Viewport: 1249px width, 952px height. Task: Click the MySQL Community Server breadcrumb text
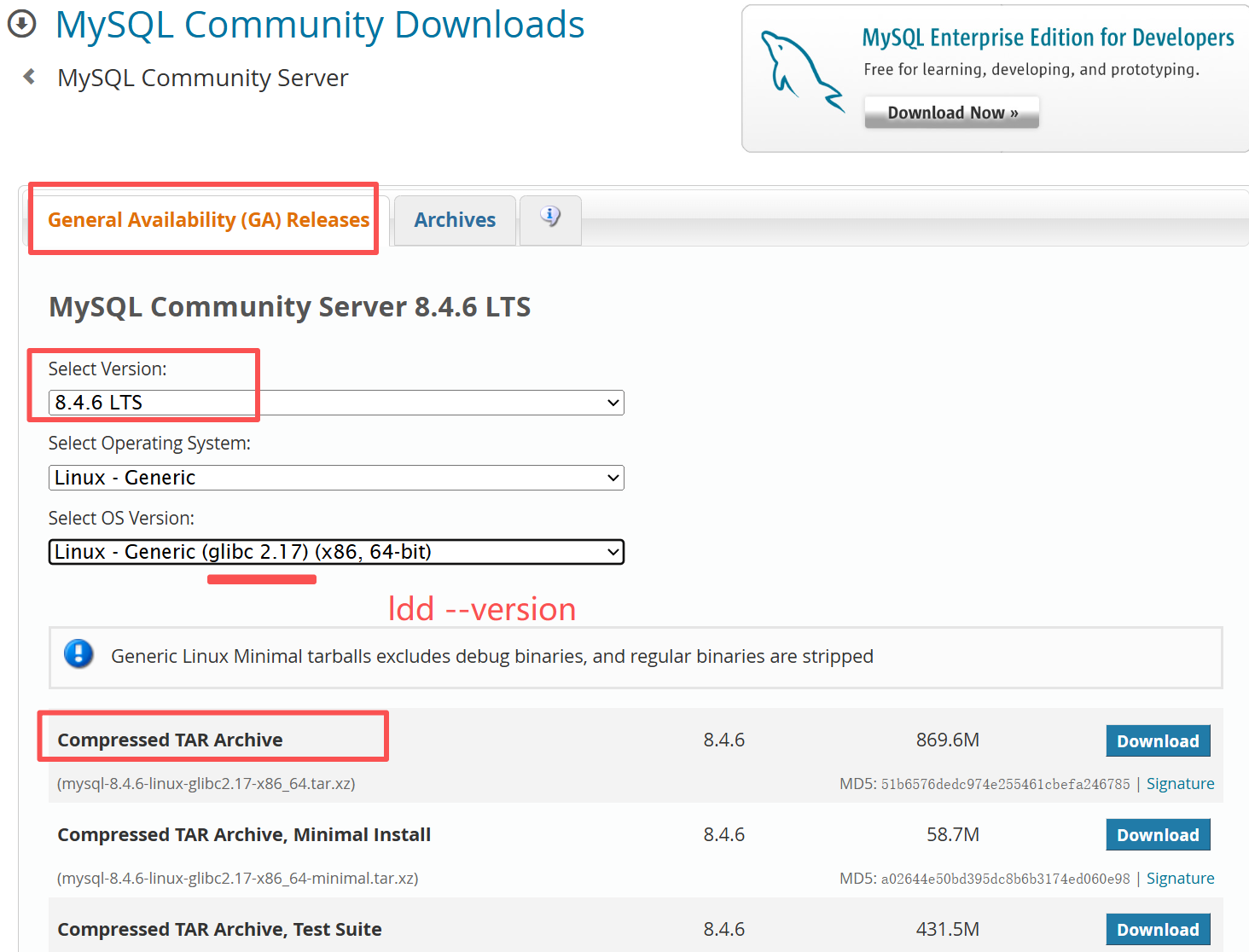click(203, 78)
